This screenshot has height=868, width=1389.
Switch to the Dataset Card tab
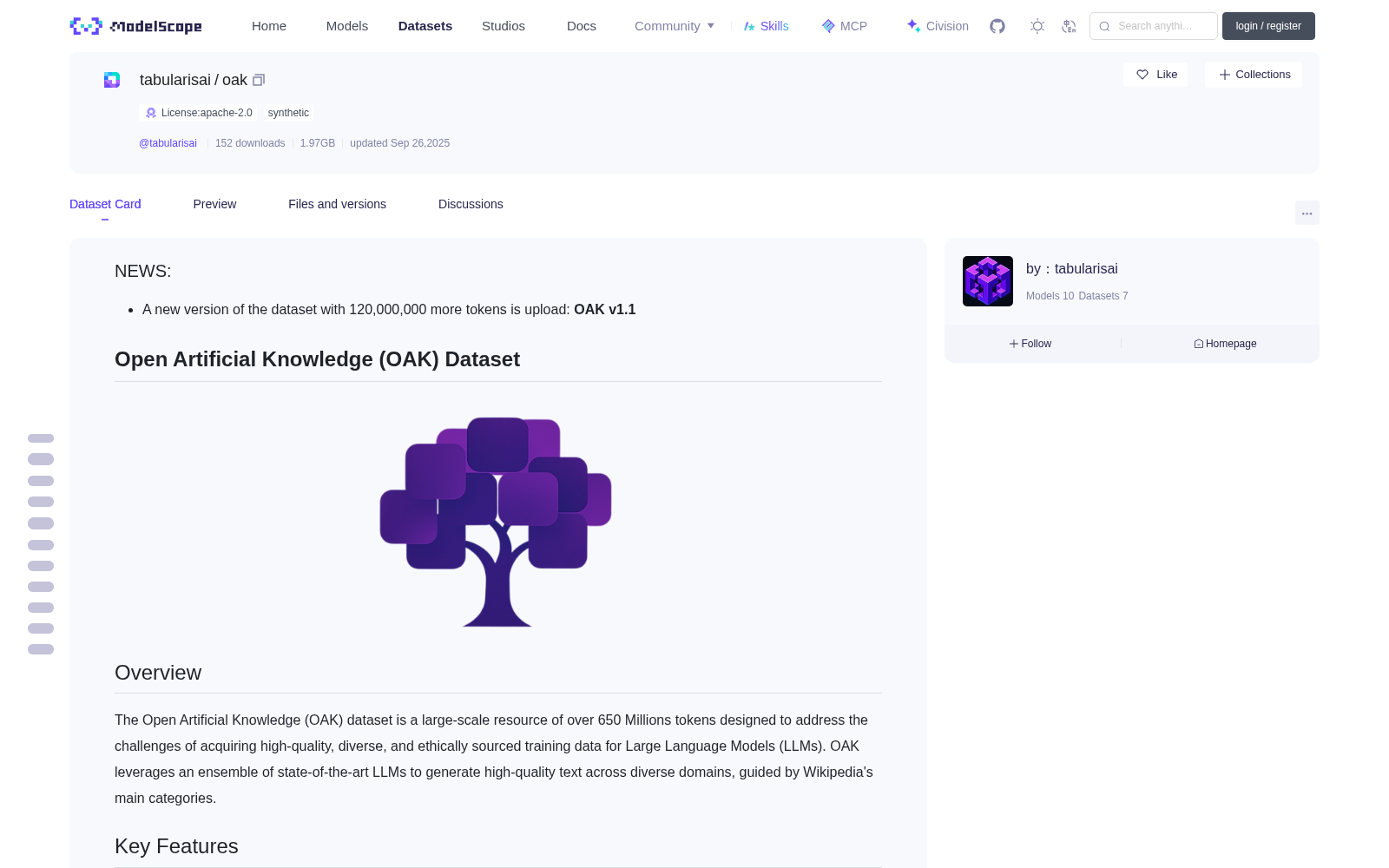point(105,204)
